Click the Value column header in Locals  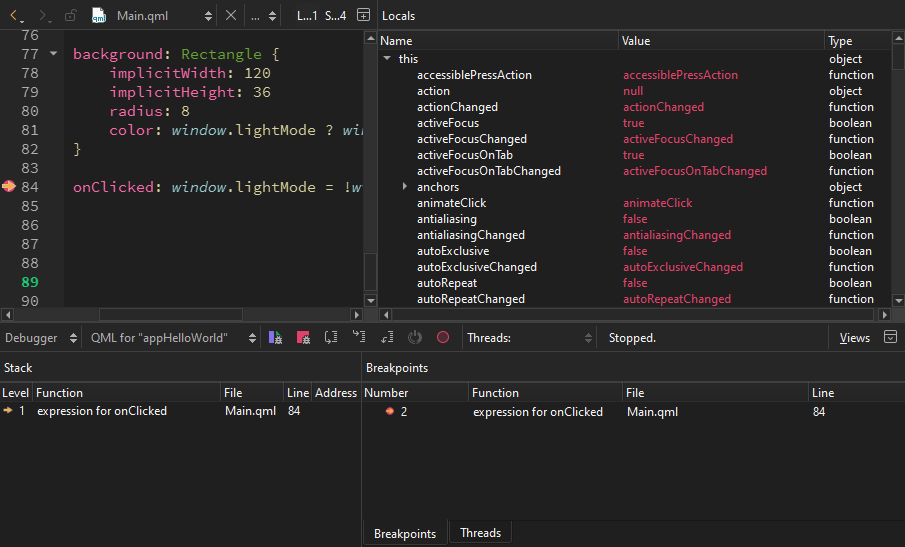721,40
